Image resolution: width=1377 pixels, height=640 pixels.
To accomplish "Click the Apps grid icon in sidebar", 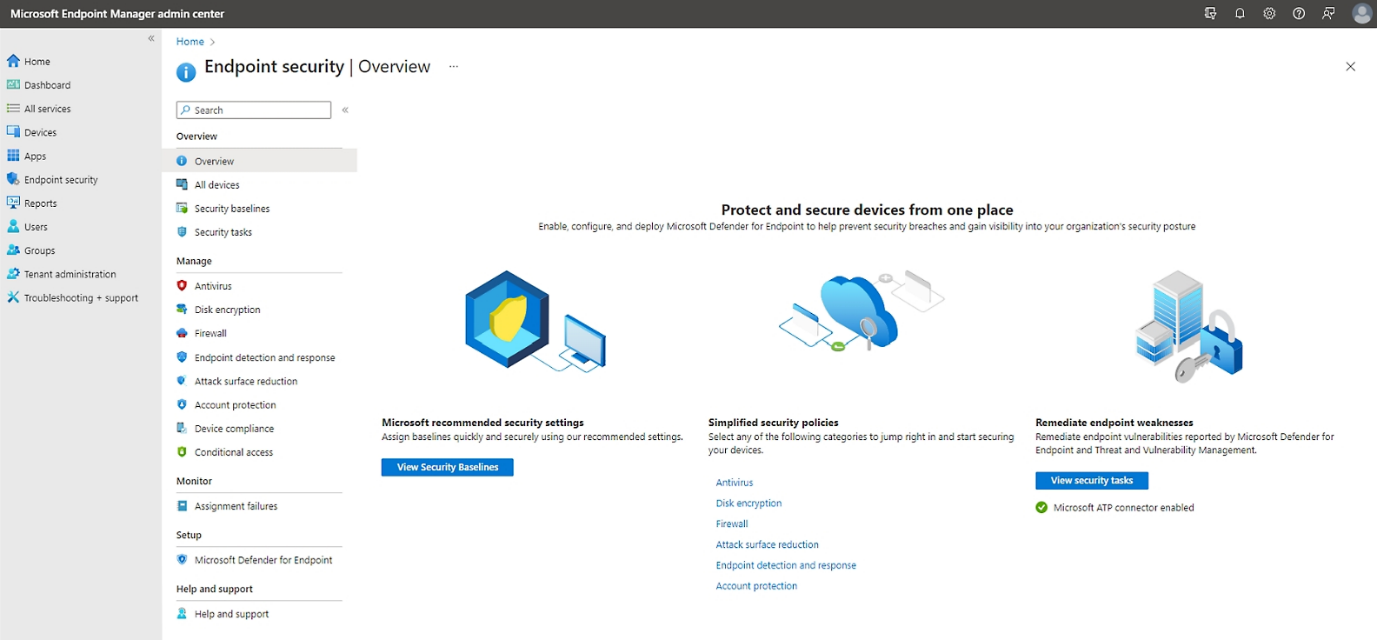I will click(13, 156).
